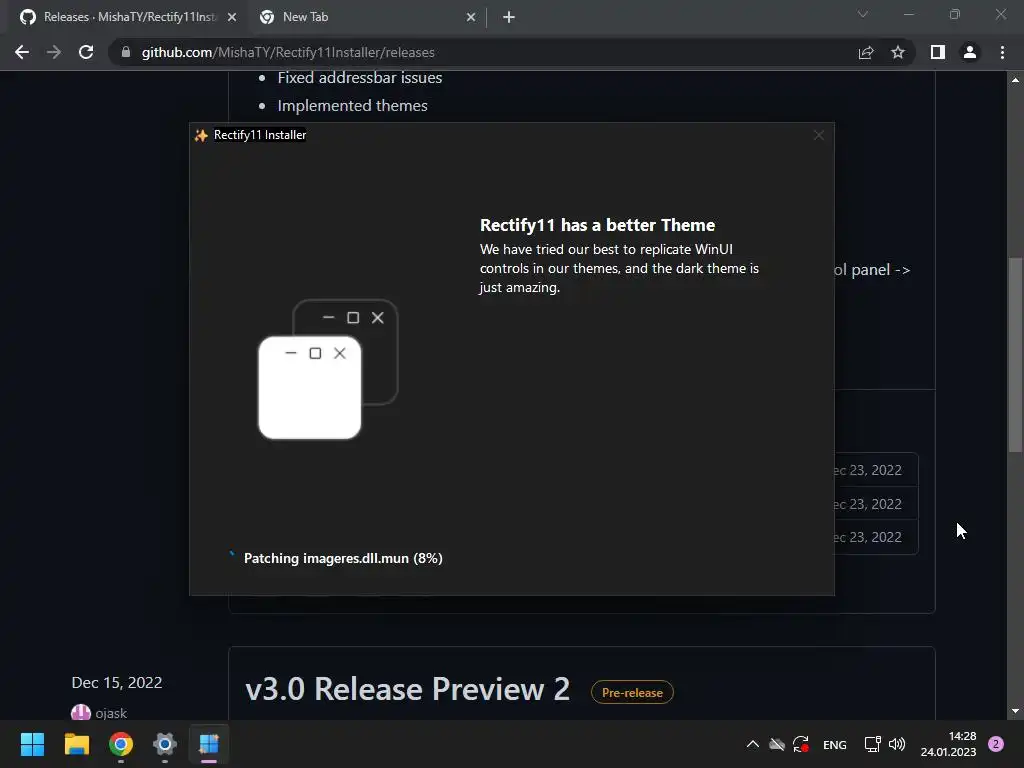Open network settings tray icon
The height and width of the screenshot is (768, 1024).
[x=872, y=744]
